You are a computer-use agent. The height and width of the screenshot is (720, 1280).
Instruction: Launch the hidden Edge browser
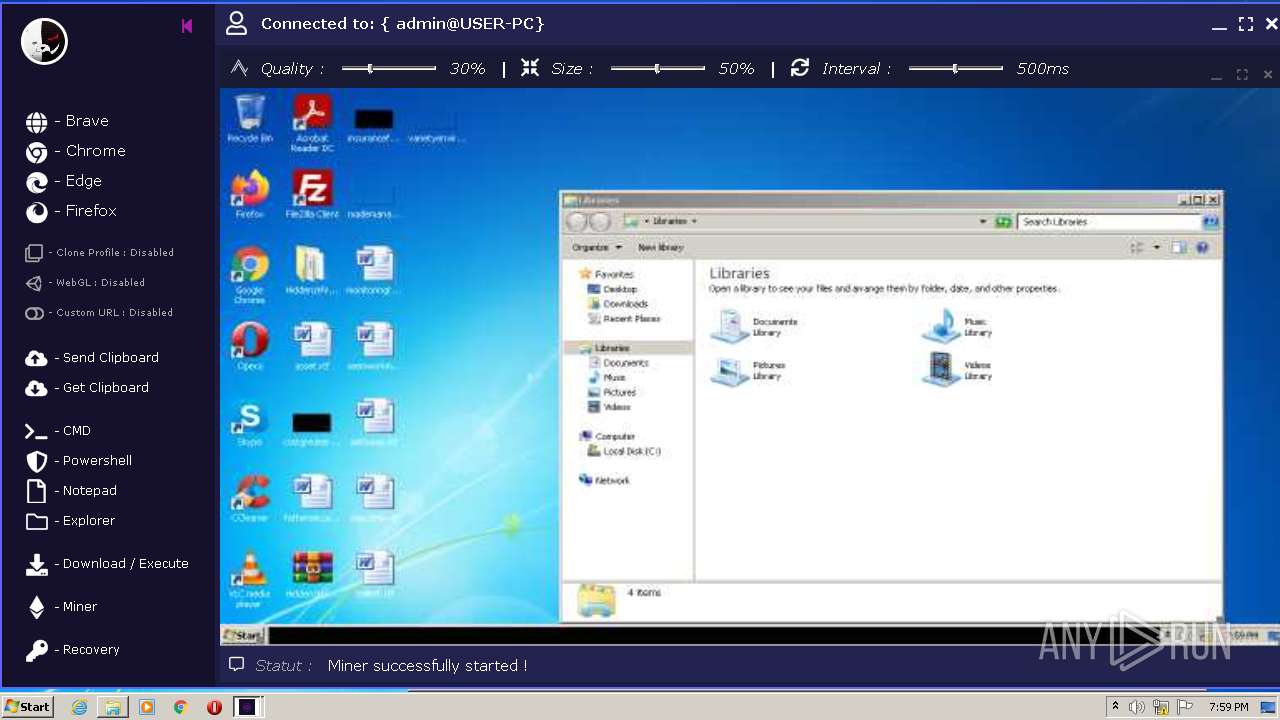[64, 181]
